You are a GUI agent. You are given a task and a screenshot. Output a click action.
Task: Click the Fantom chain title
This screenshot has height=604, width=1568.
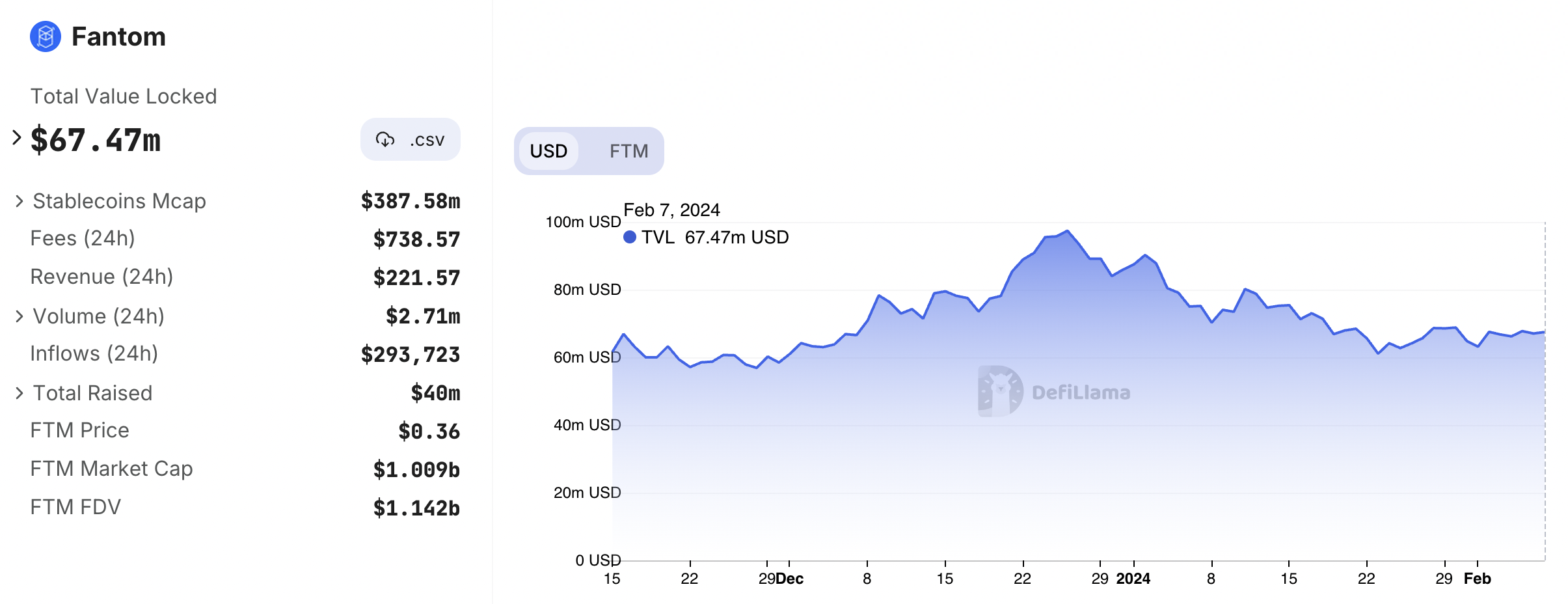tap(118, 36)
